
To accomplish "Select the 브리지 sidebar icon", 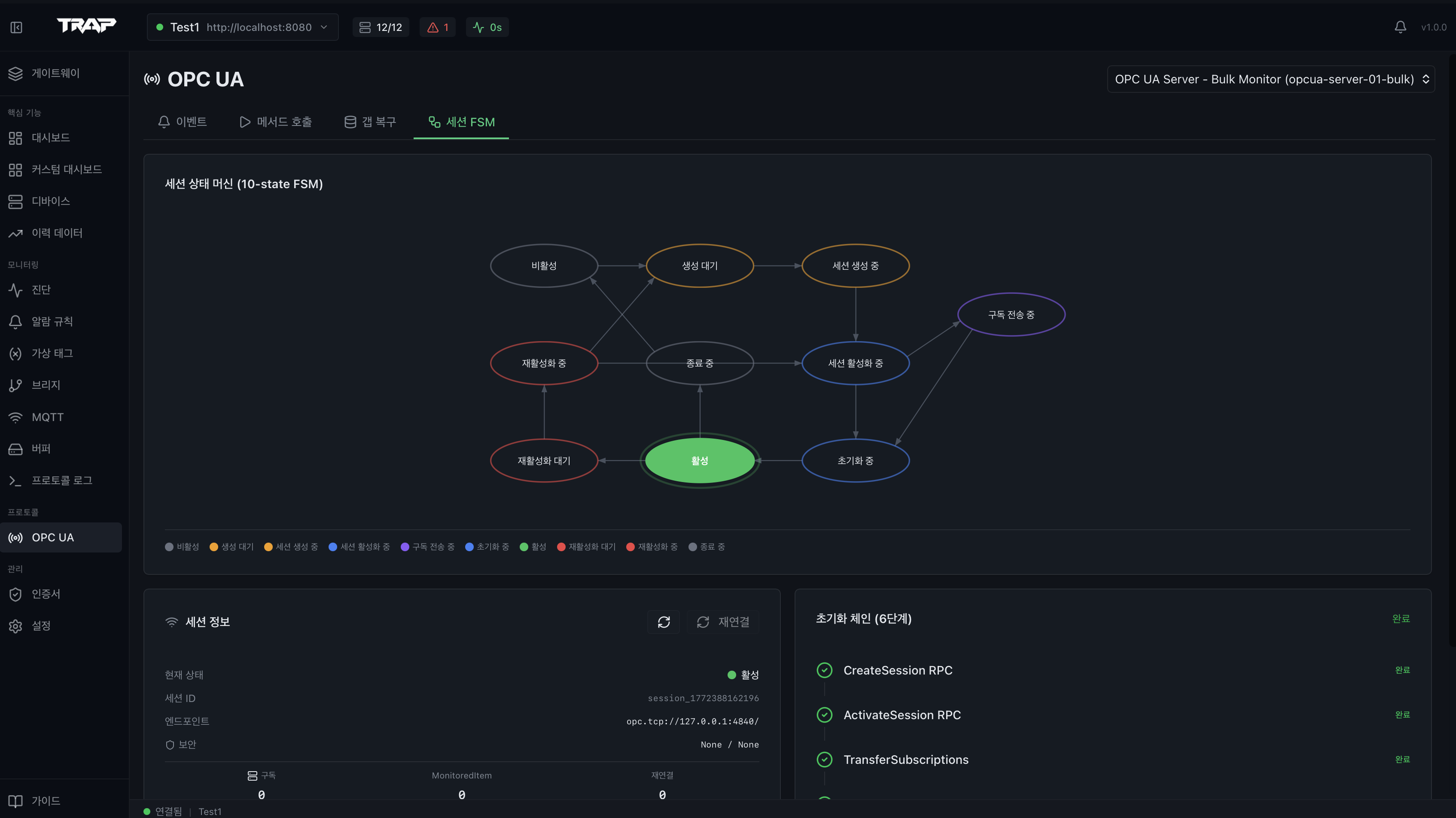I will [46, 385].
